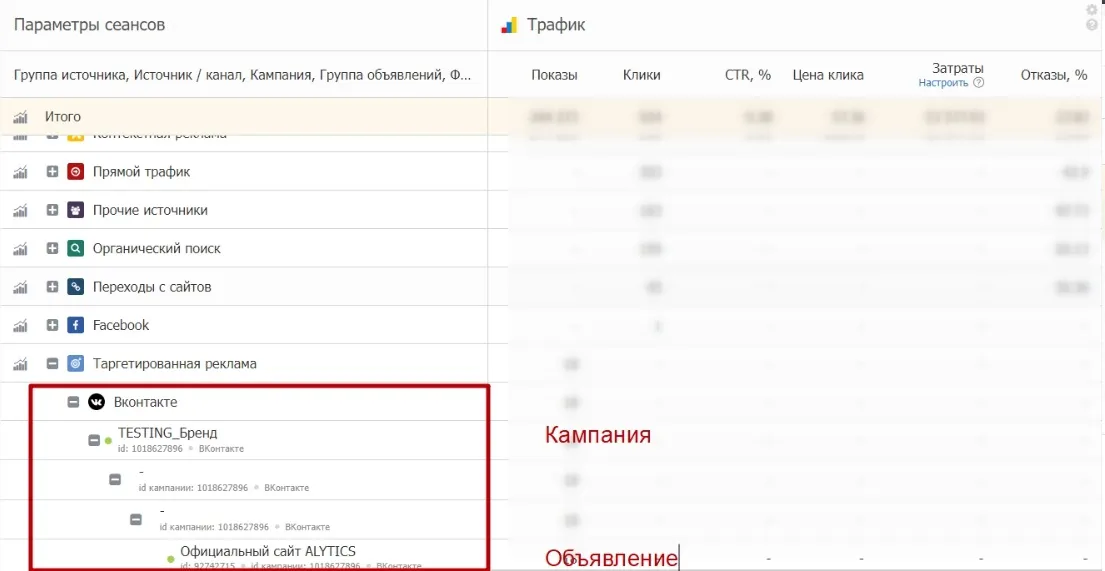Click the blue Facebook logo icon
This screenshot has width=1105, height=571.
pyautogui.click(x=75, y=325)
